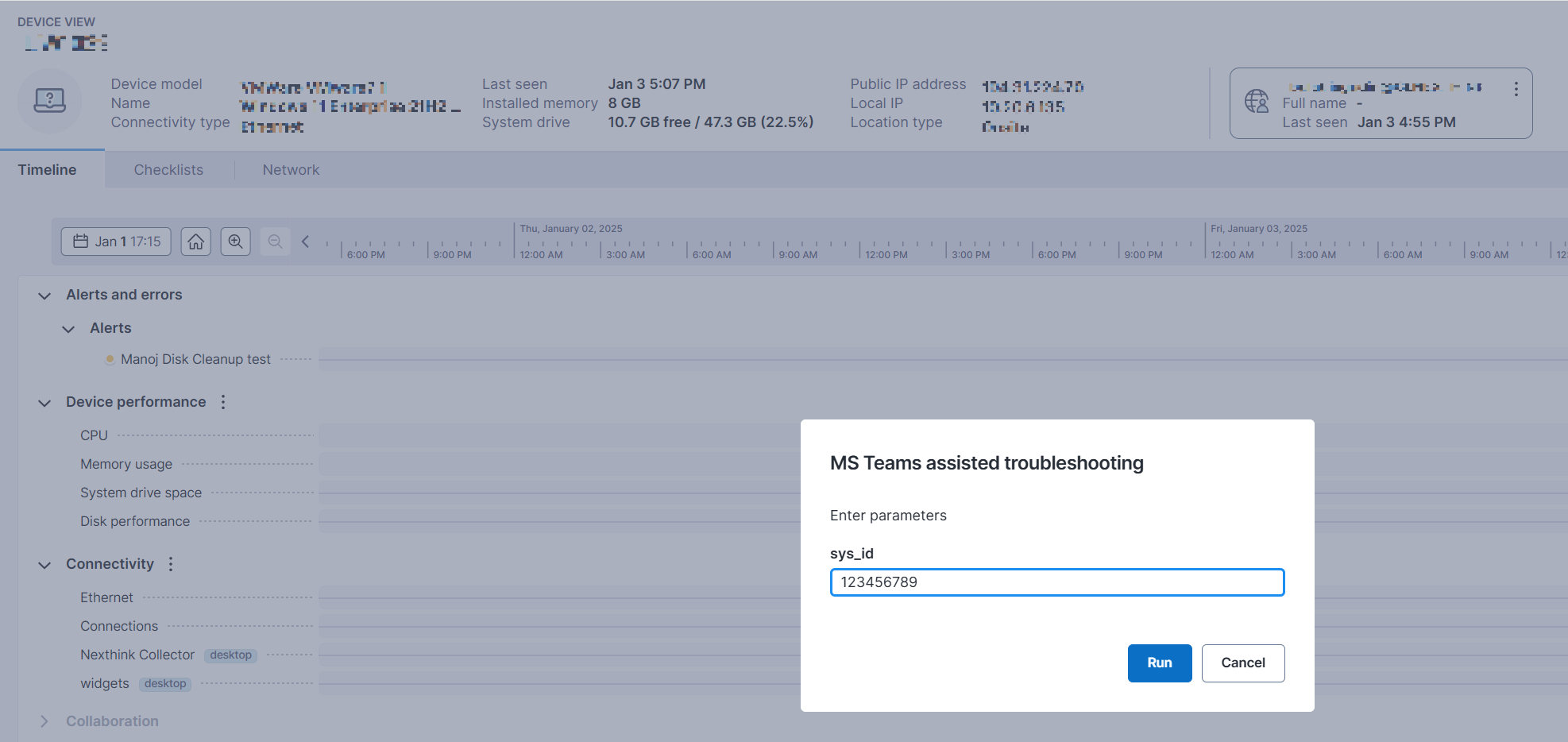
Task: Click the zoom out magnifier icon
Action: 275,242
